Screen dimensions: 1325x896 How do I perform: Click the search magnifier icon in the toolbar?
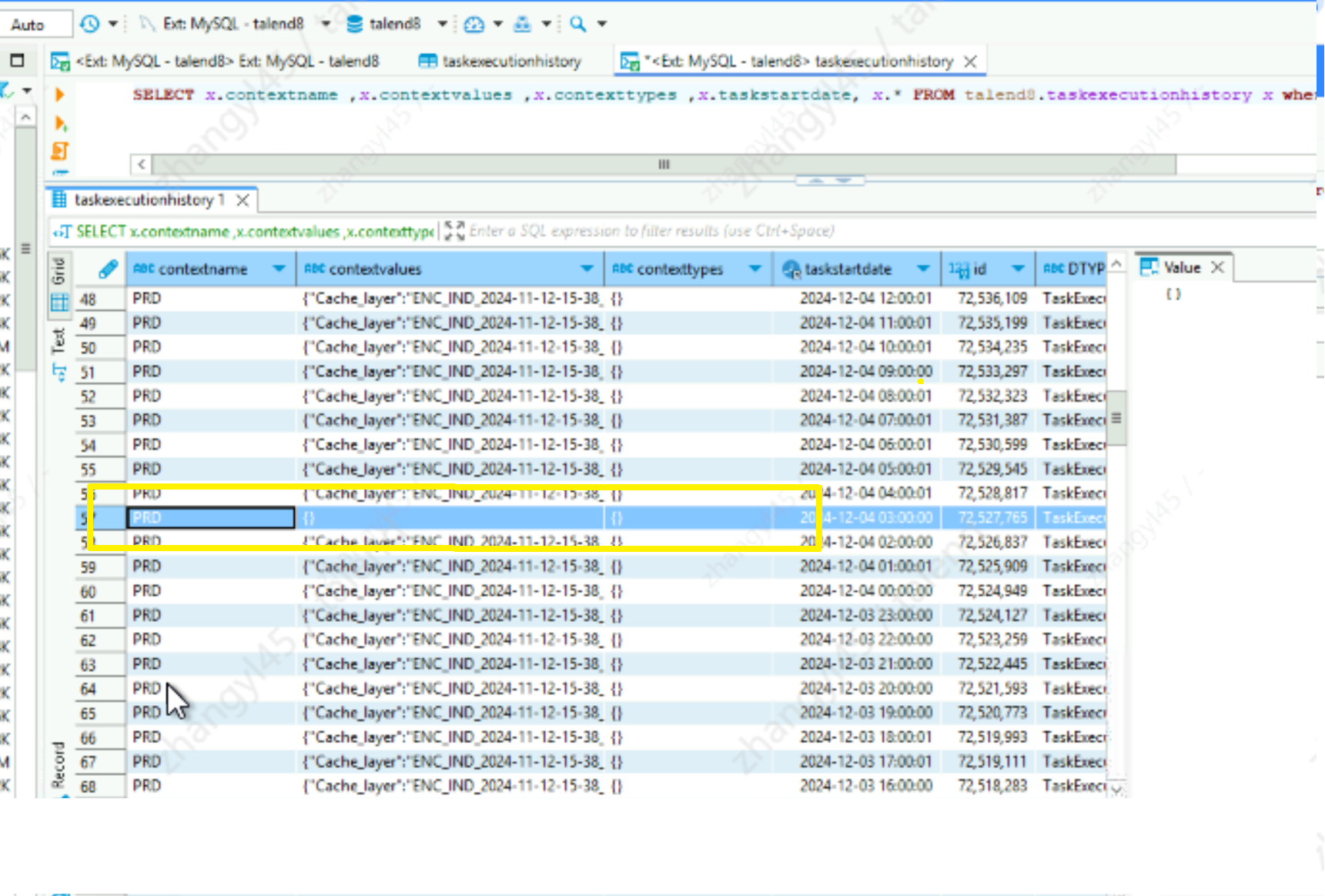[x=576, y=24]
